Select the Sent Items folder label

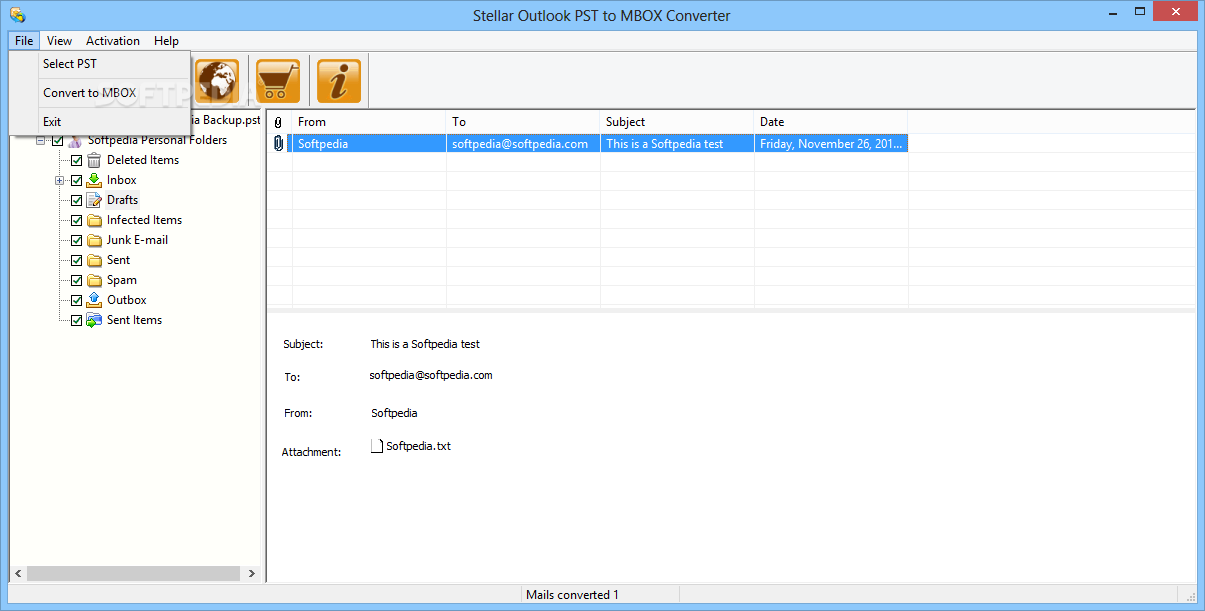pos(135,320)
